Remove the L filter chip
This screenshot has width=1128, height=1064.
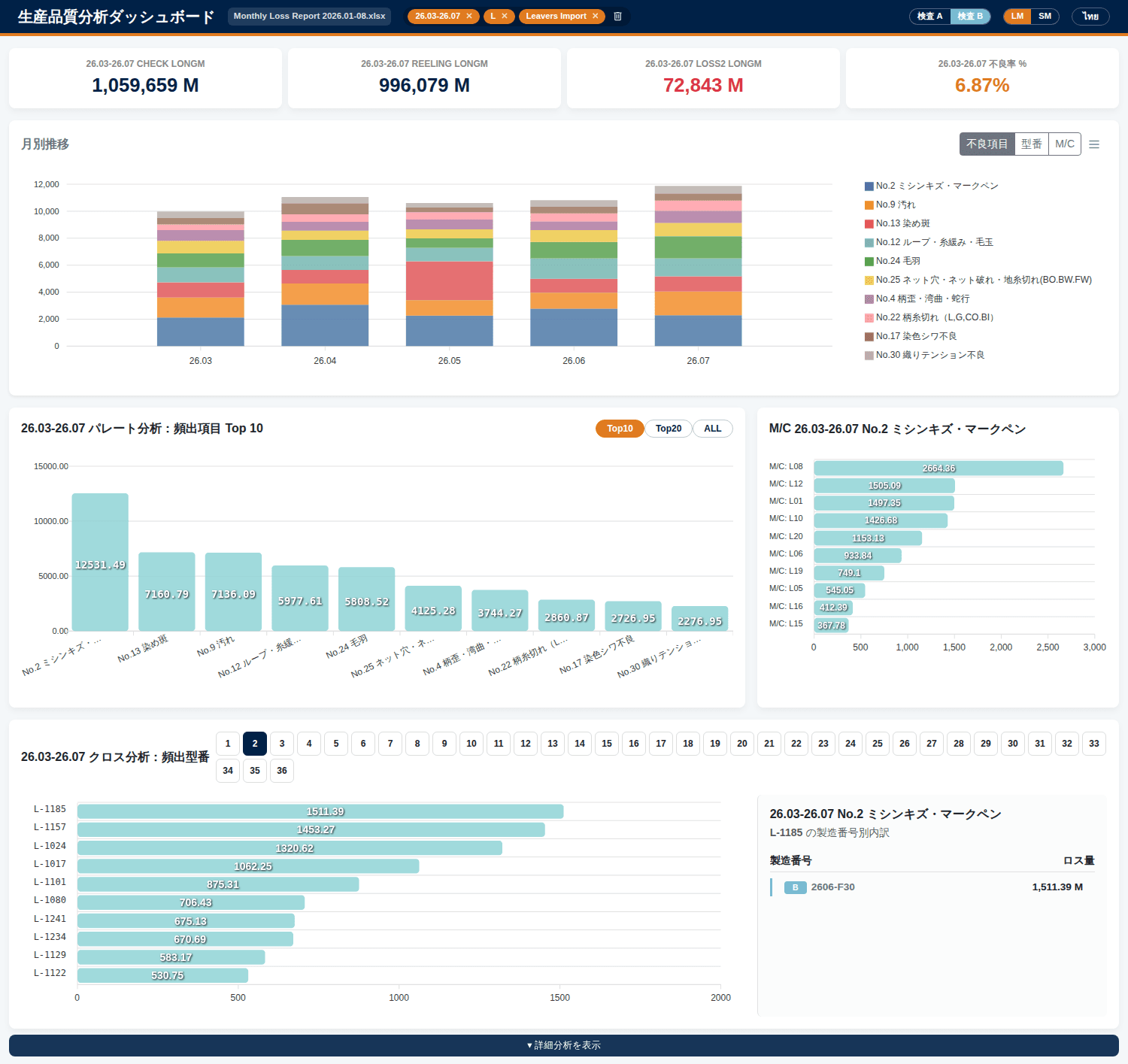pos(505,16)
